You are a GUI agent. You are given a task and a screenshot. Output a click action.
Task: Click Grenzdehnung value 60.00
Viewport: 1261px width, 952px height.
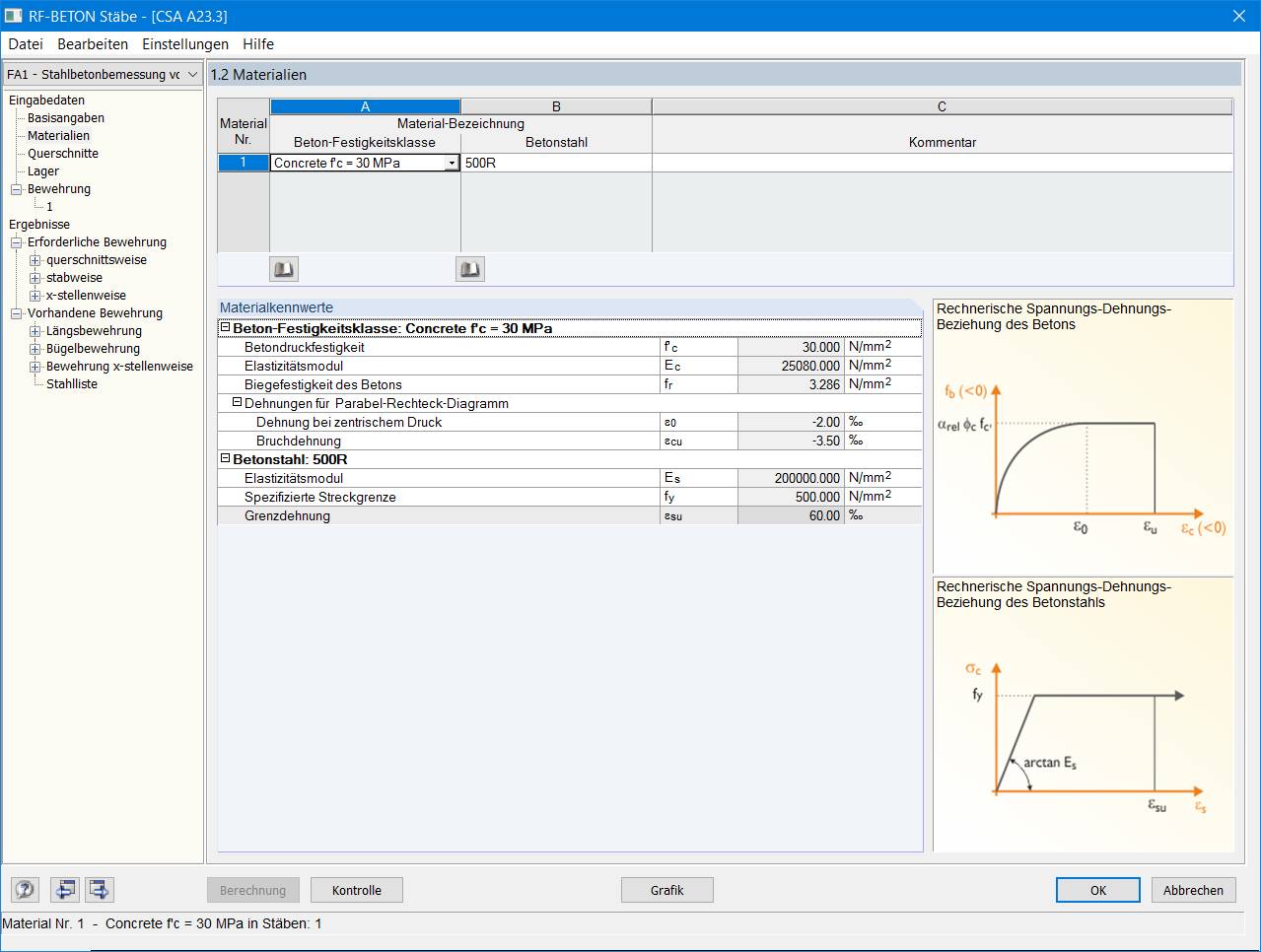(791, 515)
